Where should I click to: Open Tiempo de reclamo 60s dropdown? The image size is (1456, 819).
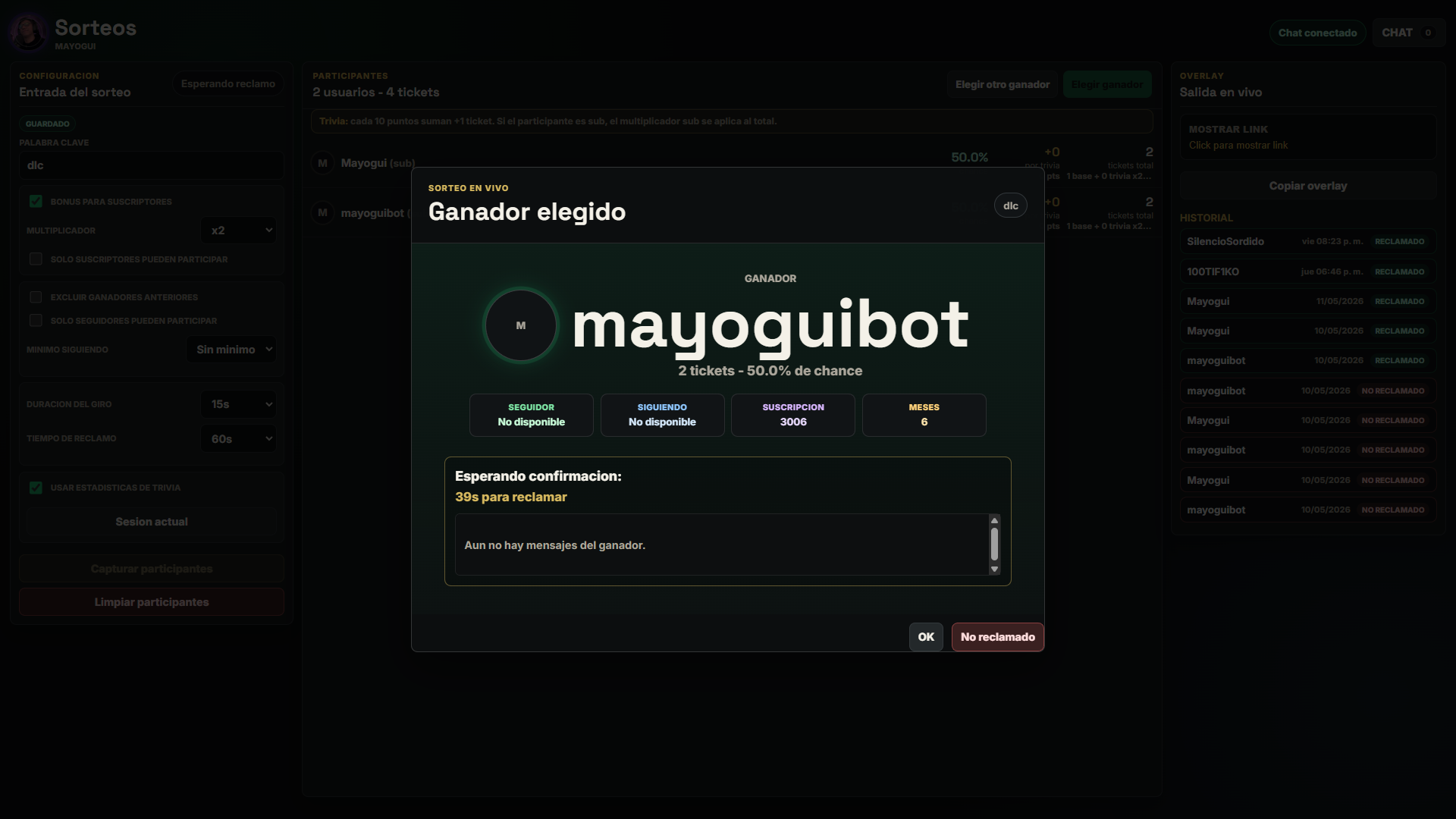tap(239, 439)
